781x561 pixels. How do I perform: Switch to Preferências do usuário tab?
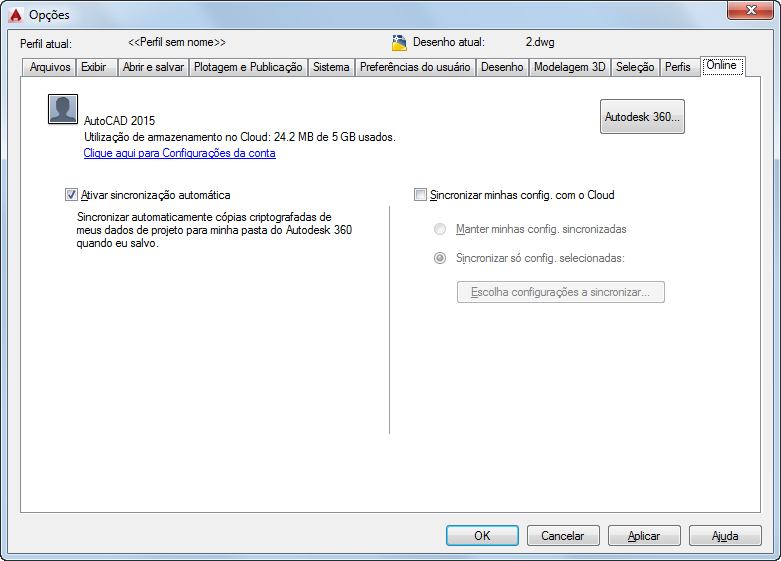(415, 67)
